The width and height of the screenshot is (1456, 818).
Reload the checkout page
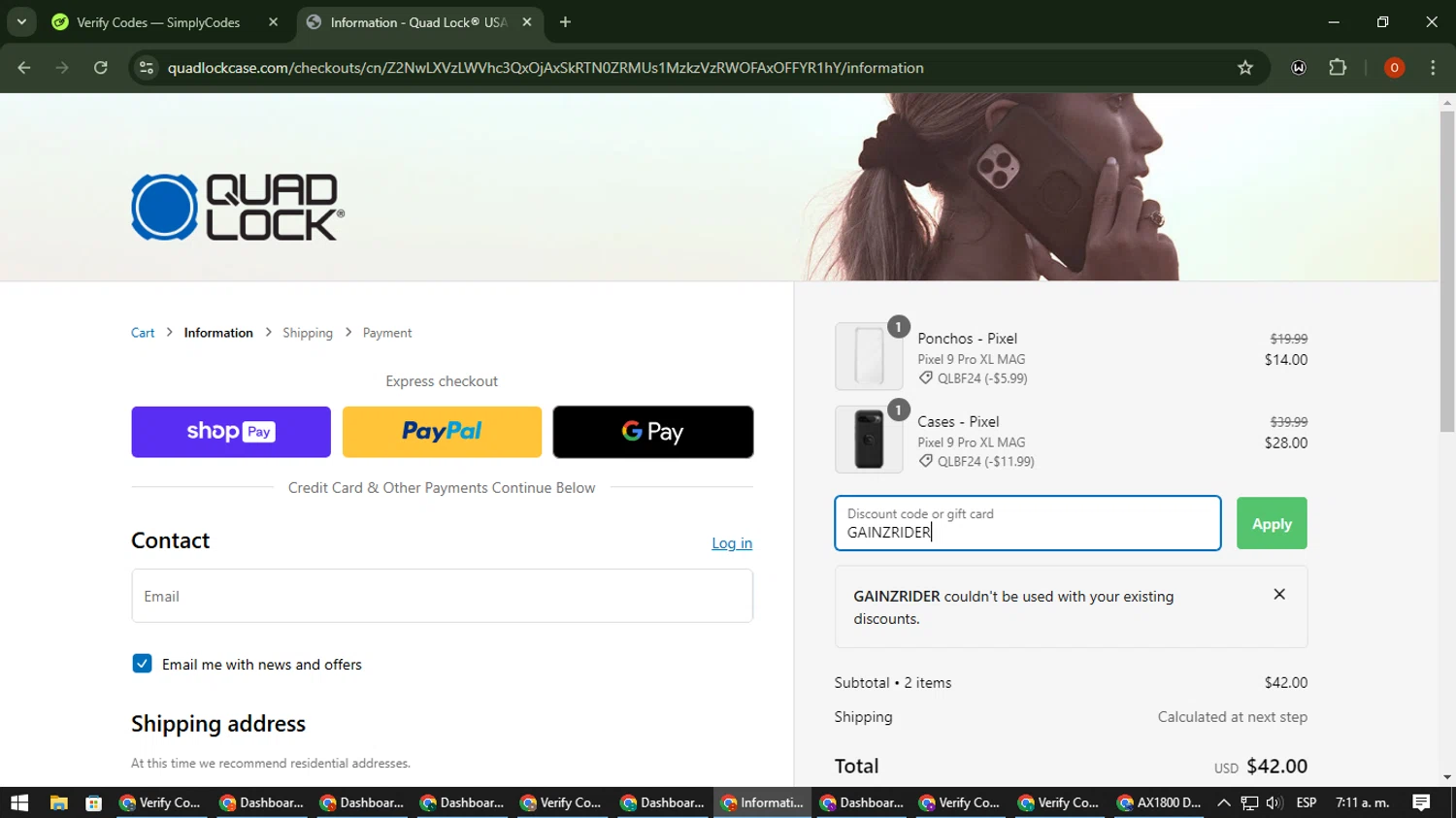point(100,68)
